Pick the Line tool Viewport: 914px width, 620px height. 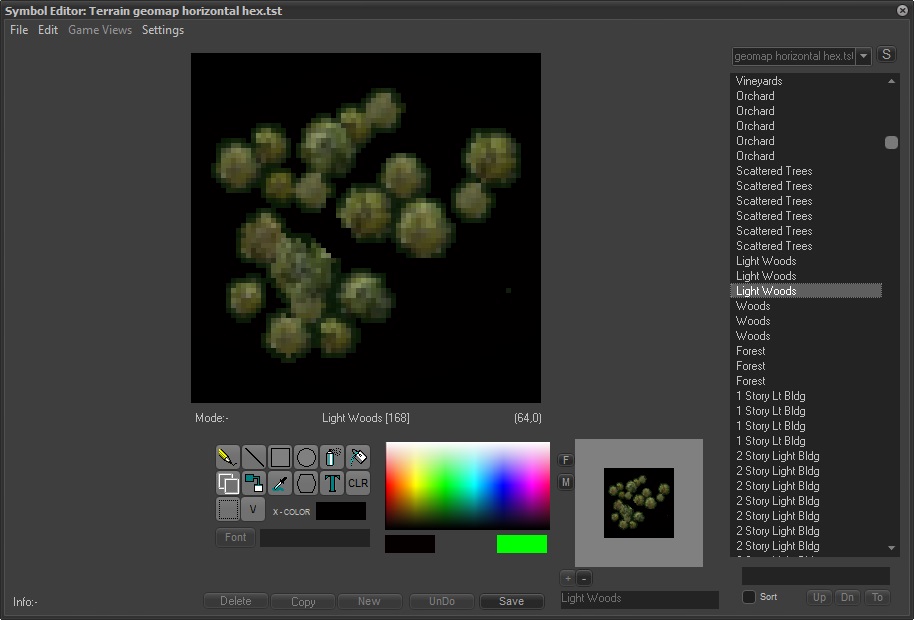point(254,458)
